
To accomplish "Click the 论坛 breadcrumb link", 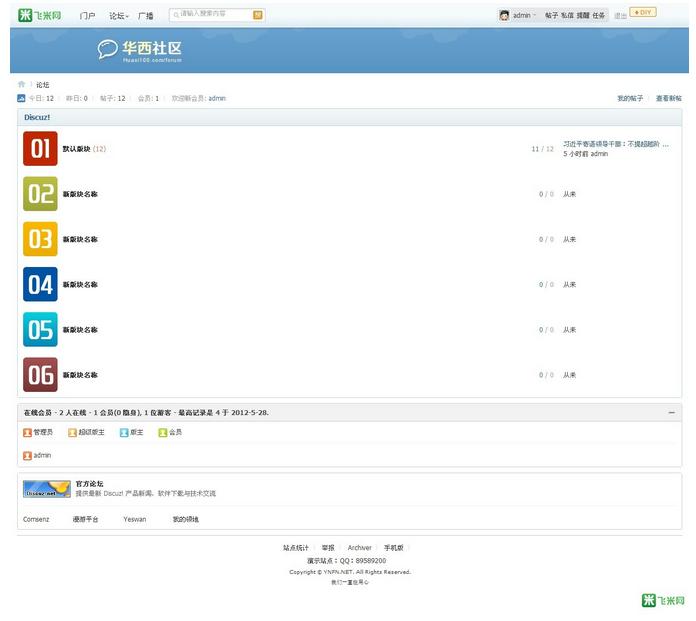I will point(43,85).
